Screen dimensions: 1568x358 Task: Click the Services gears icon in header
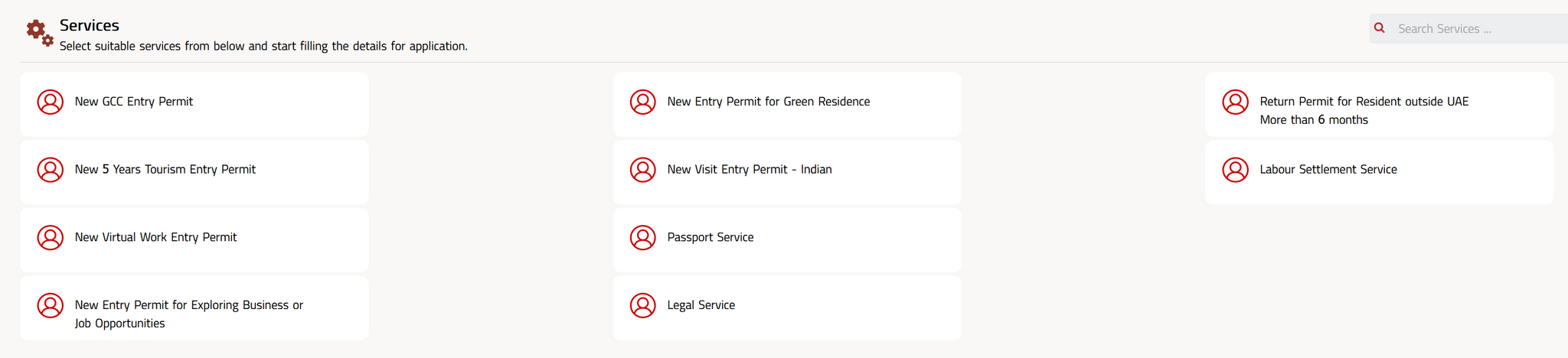click(40, 34)
